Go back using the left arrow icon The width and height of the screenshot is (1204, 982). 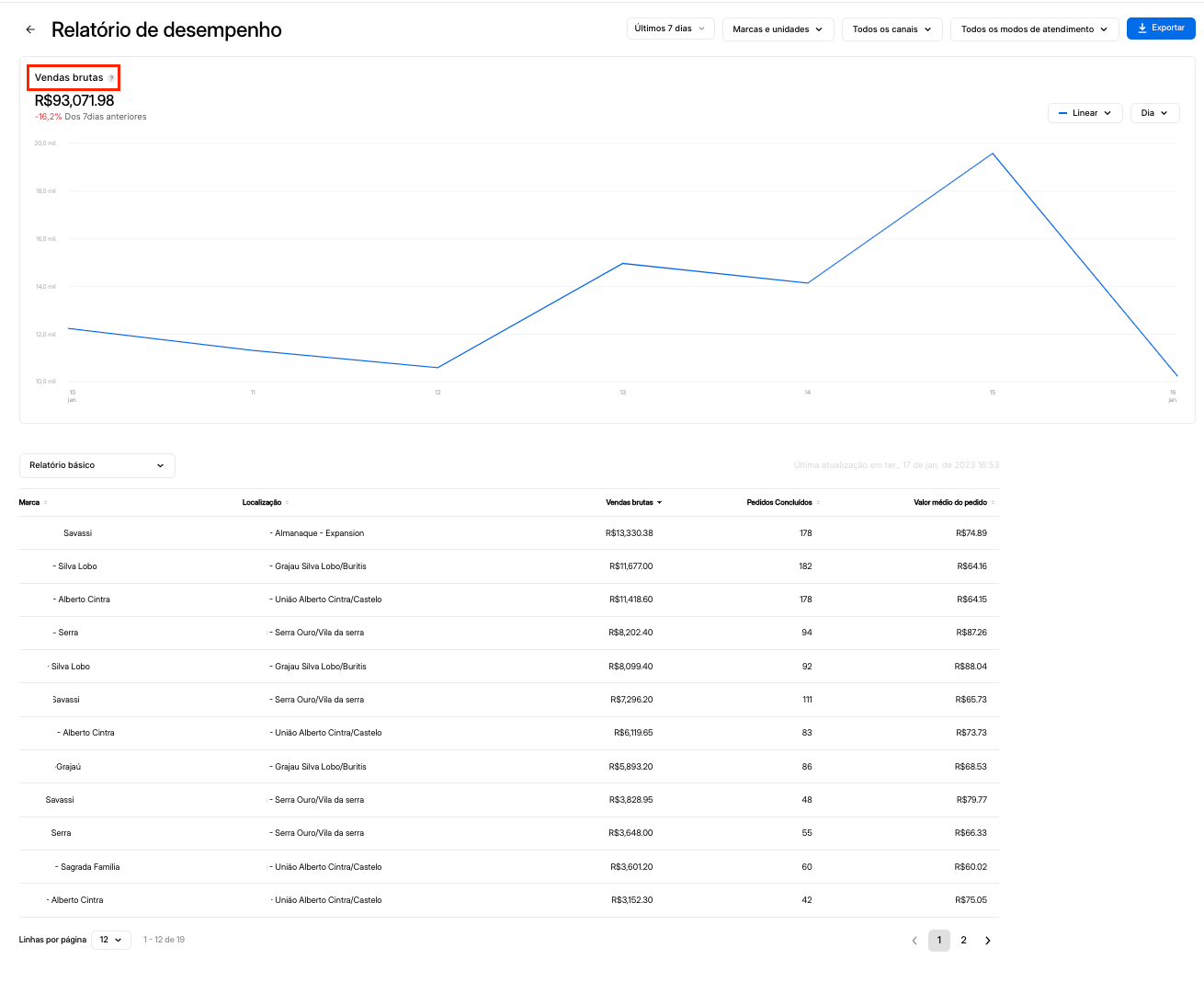tap(30, 29)
